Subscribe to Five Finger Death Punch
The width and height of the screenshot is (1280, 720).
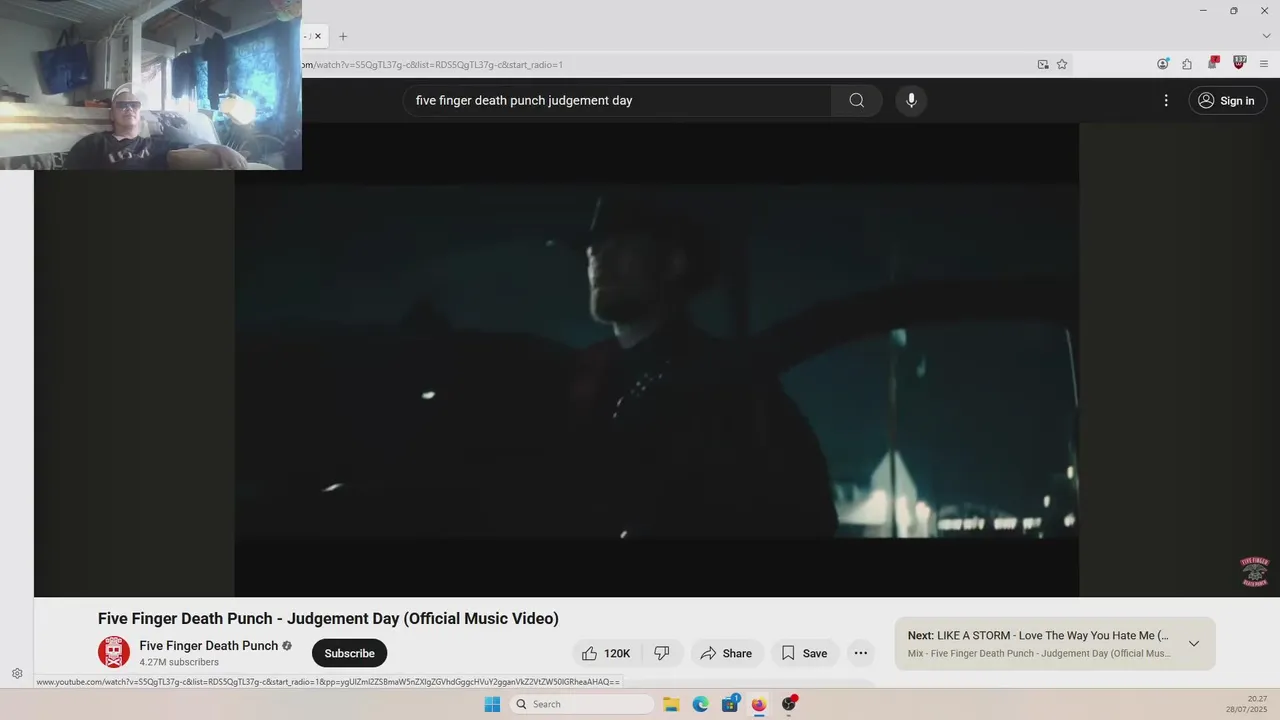click(x=349, y=653)
